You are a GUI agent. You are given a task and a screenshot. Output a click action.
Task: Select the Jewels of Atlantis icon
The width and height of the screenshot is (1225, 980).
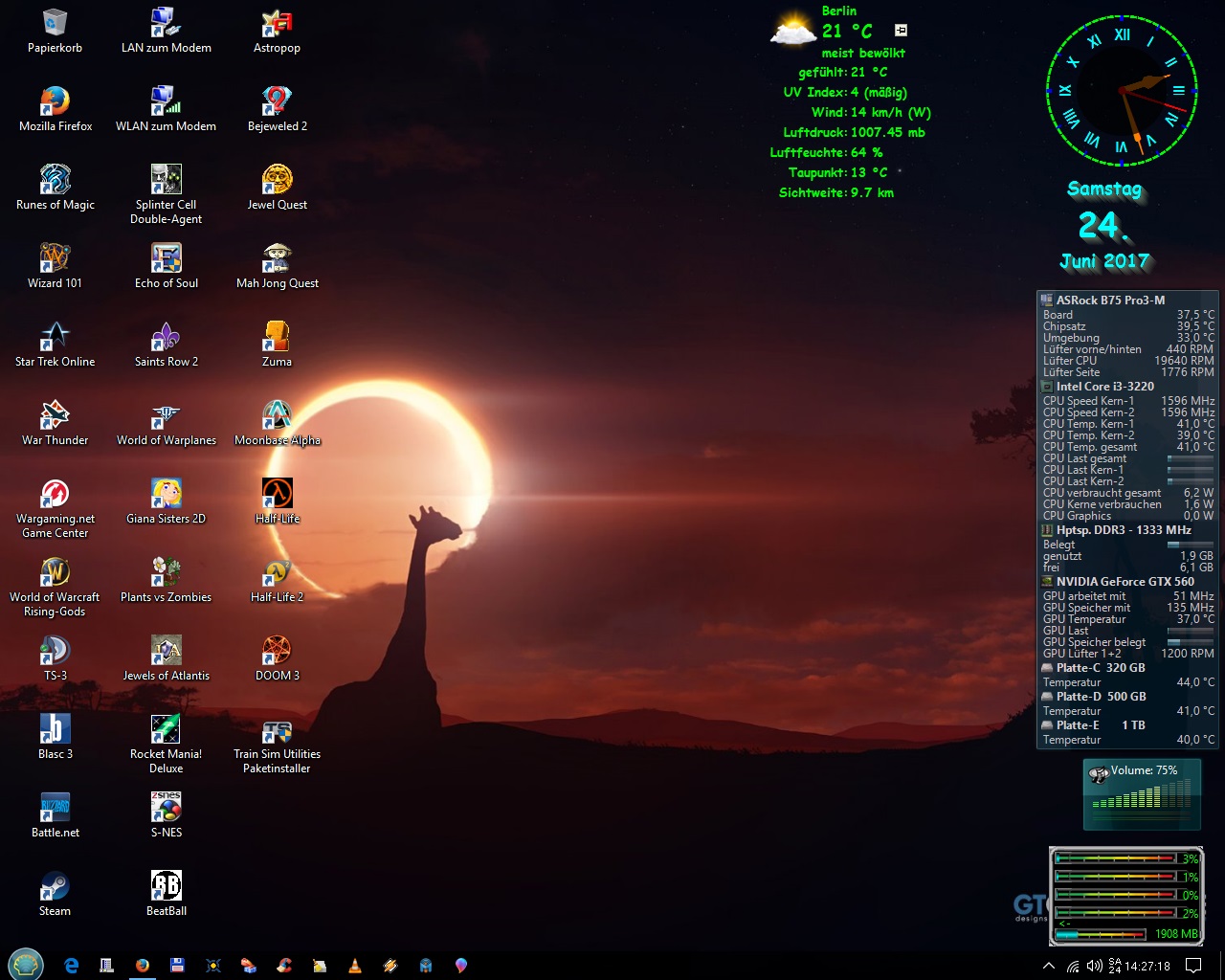tap(167, 658)
